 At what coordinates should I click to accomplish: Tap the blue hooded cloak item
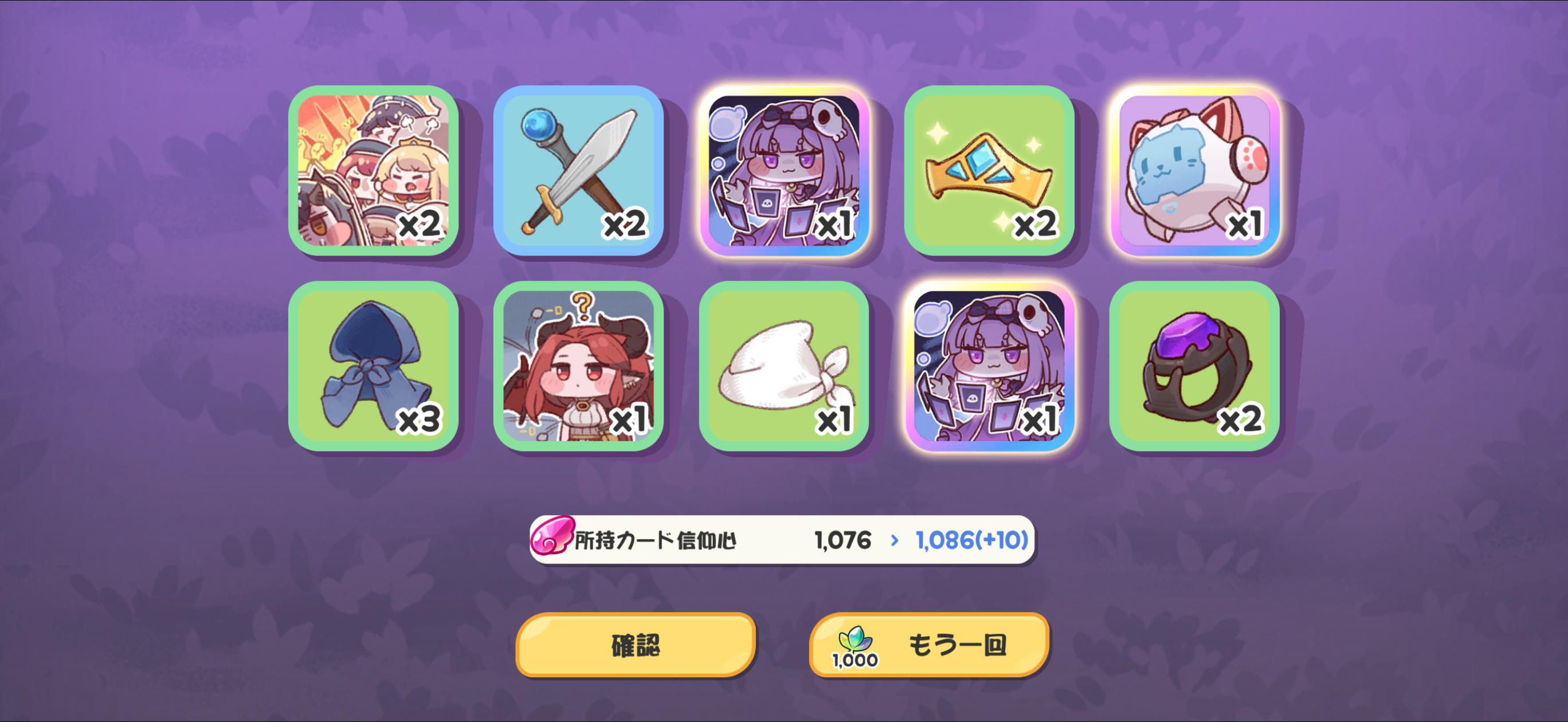point(373,366)
